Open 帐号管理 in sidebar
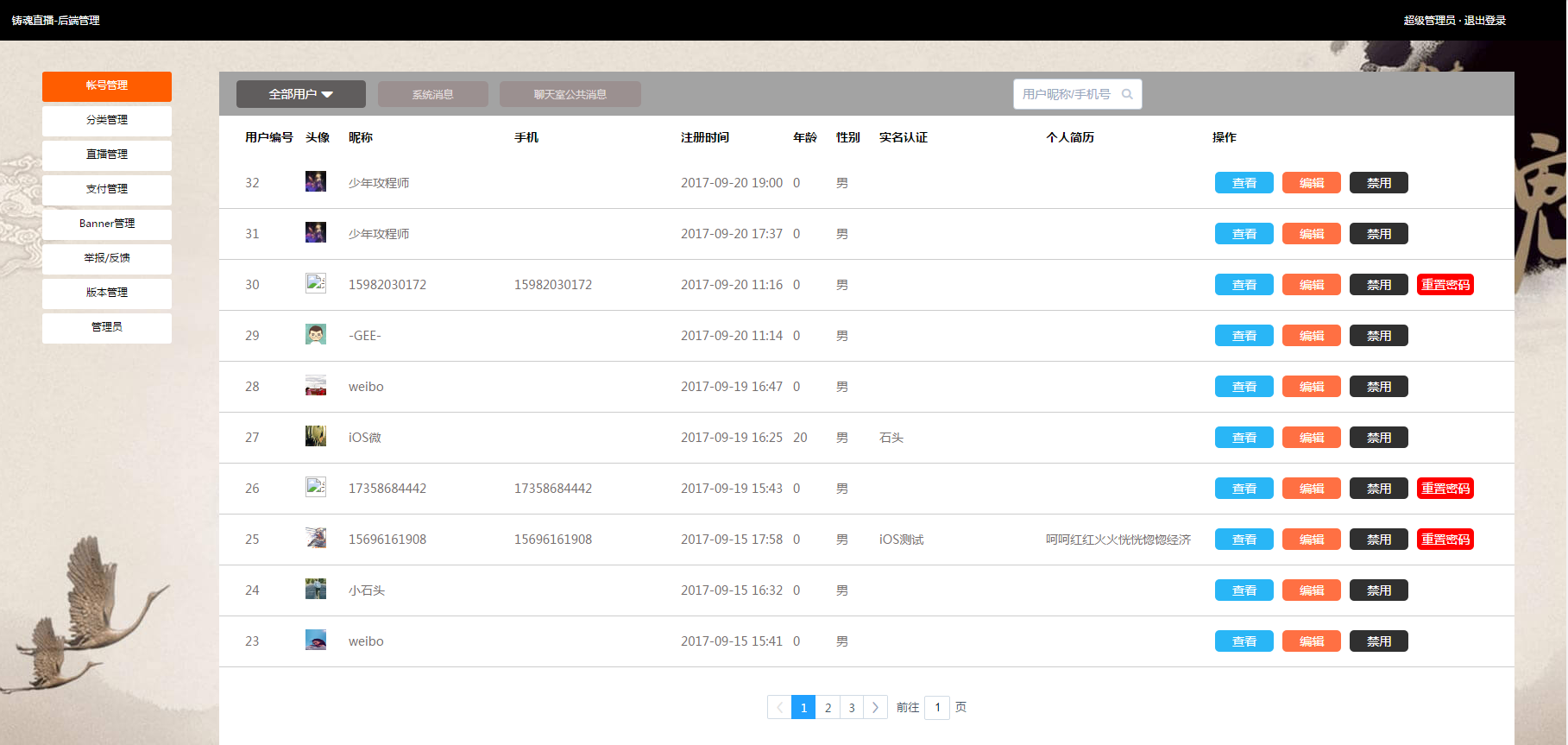Viewport: 1568px width, 745px height. pos(107,85)
